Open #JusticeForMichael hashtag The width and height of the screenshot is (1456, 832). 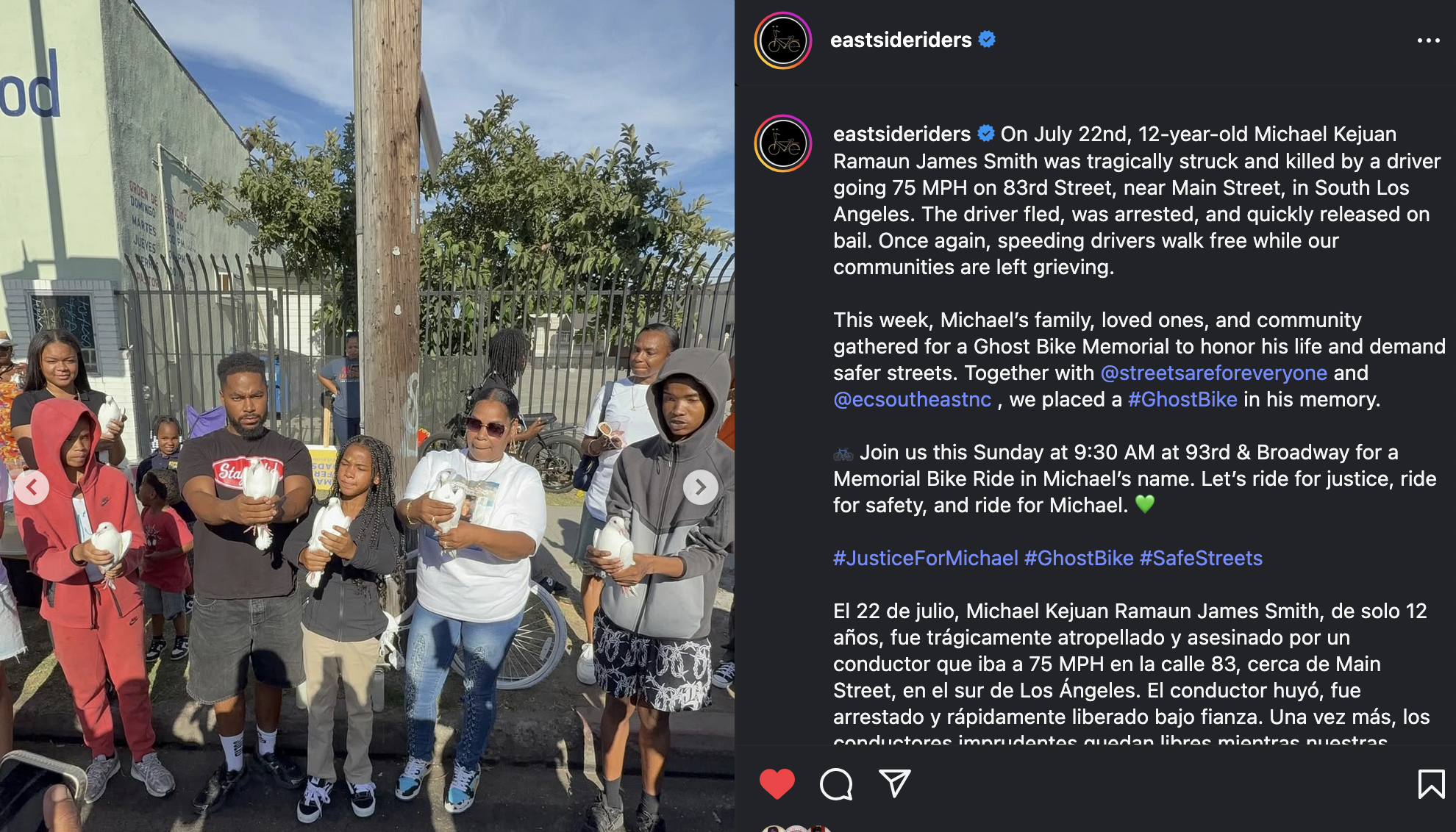coord(926,558)
